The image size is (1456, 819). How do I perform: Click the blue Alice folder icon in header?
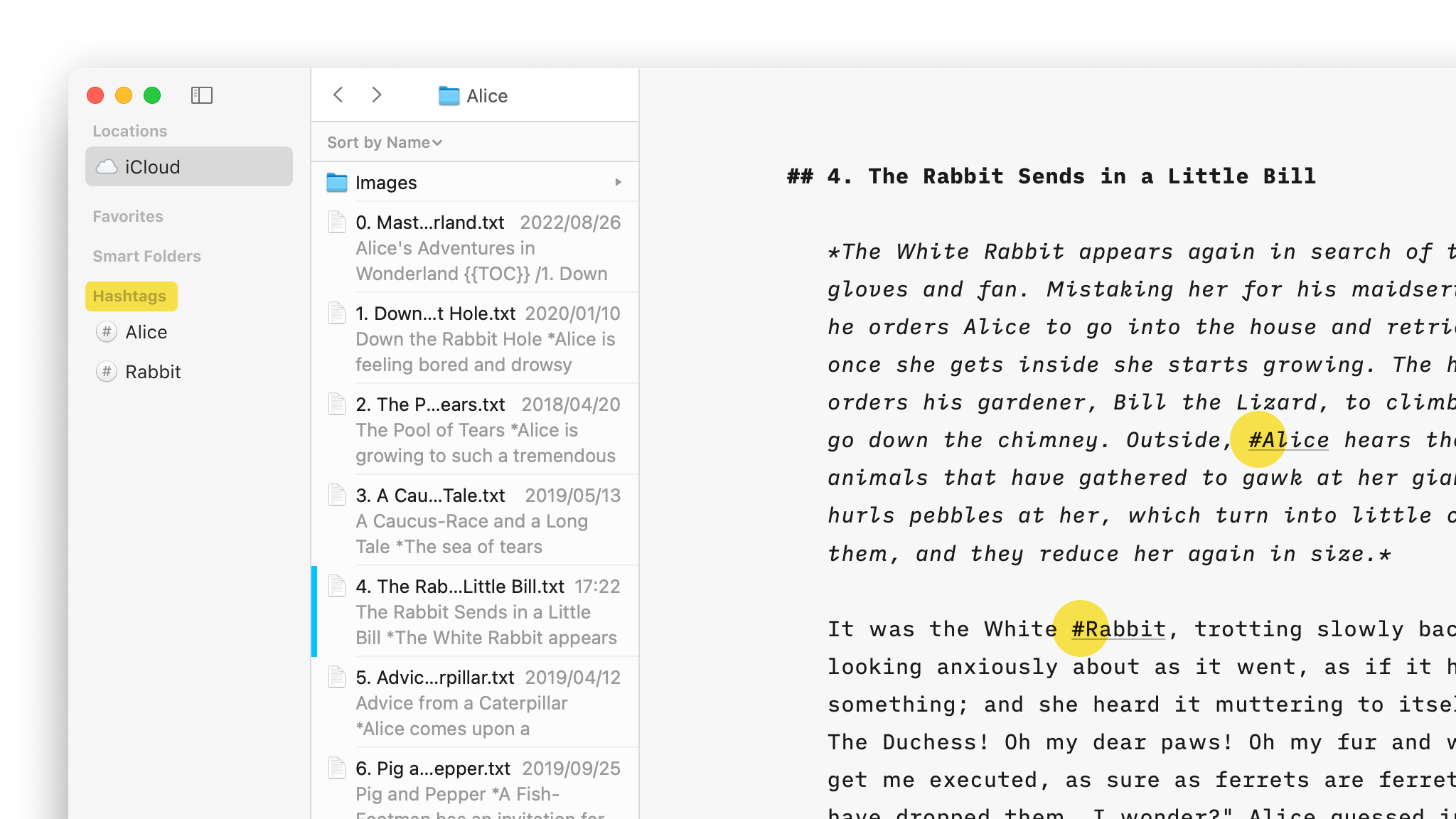tap(448, 95)
